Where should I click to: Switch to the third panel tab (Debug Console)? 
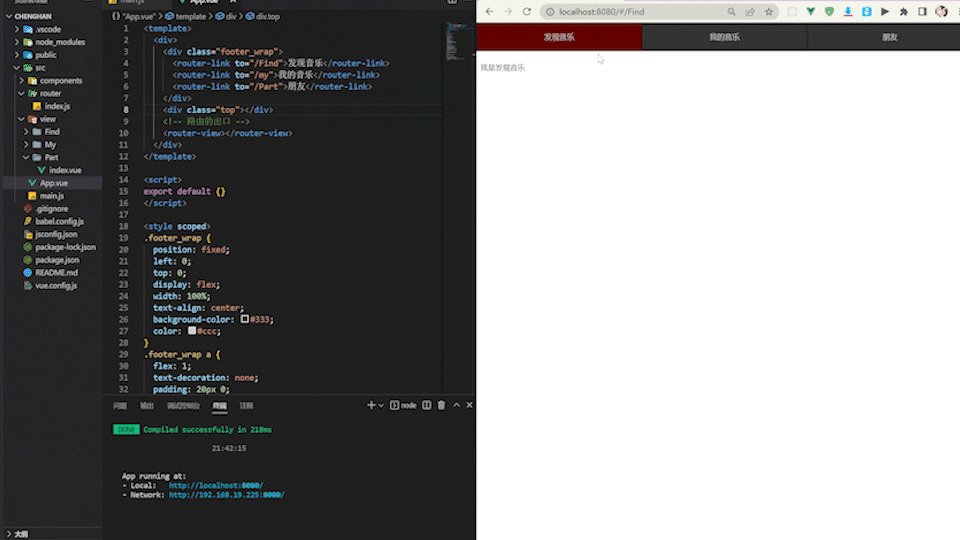[x=183, y=406]
